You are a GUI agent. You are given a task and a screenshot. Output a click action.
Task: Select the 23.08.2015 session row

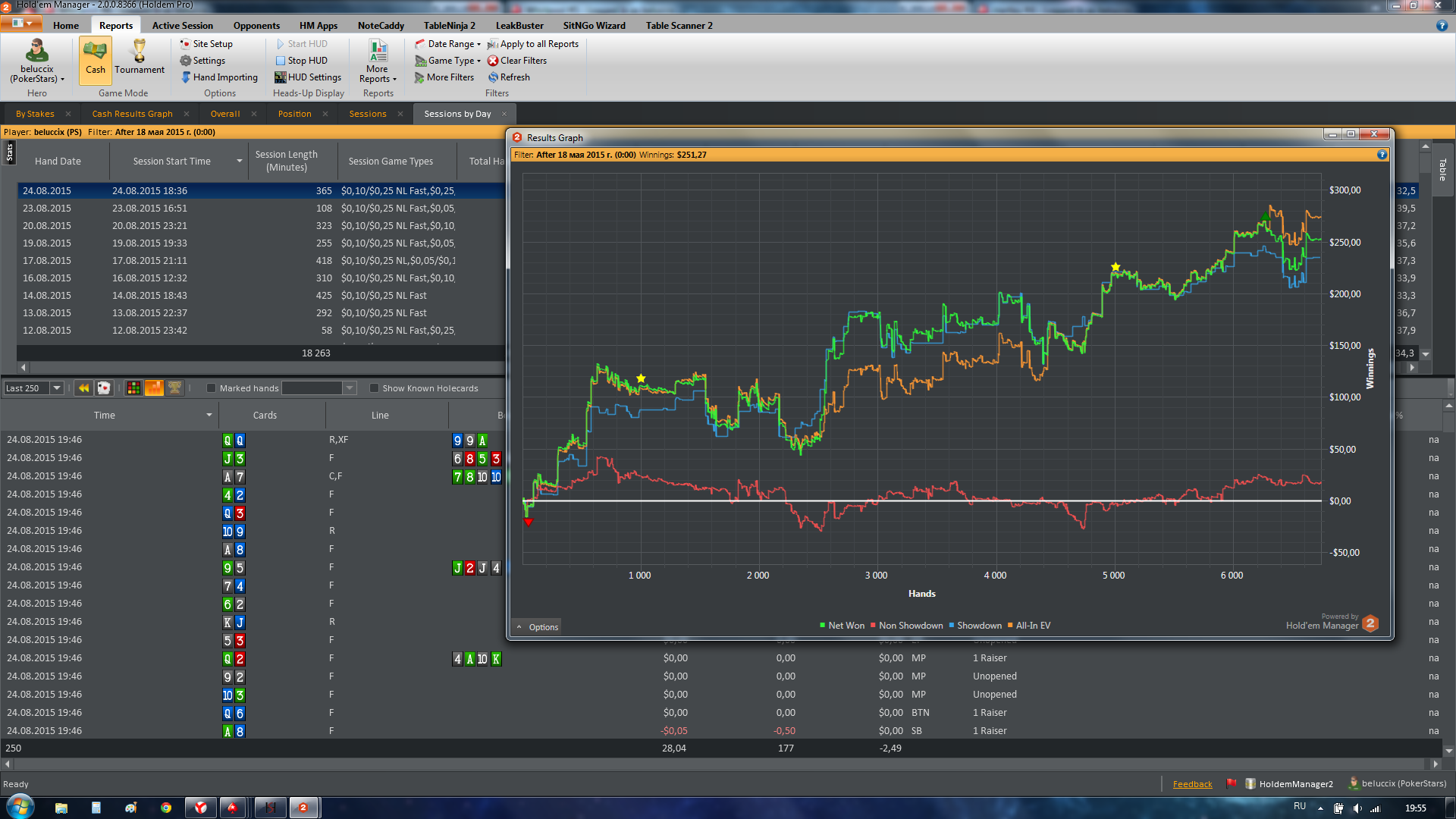tap(261, 209)
